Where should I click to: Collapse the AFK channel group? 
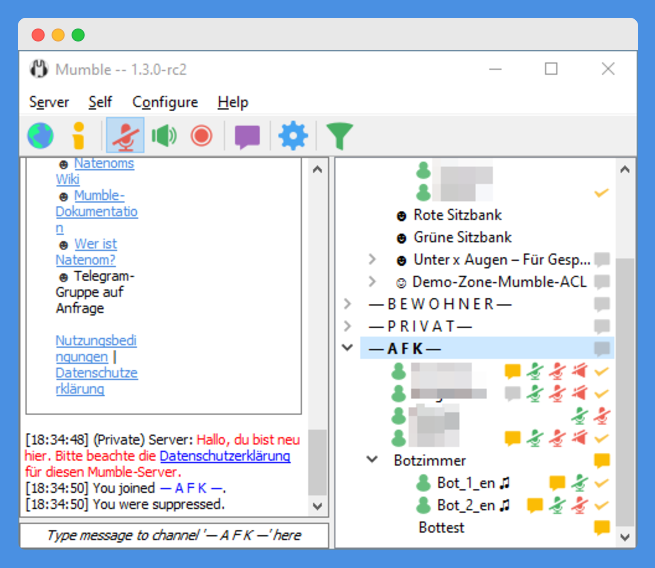347,348
